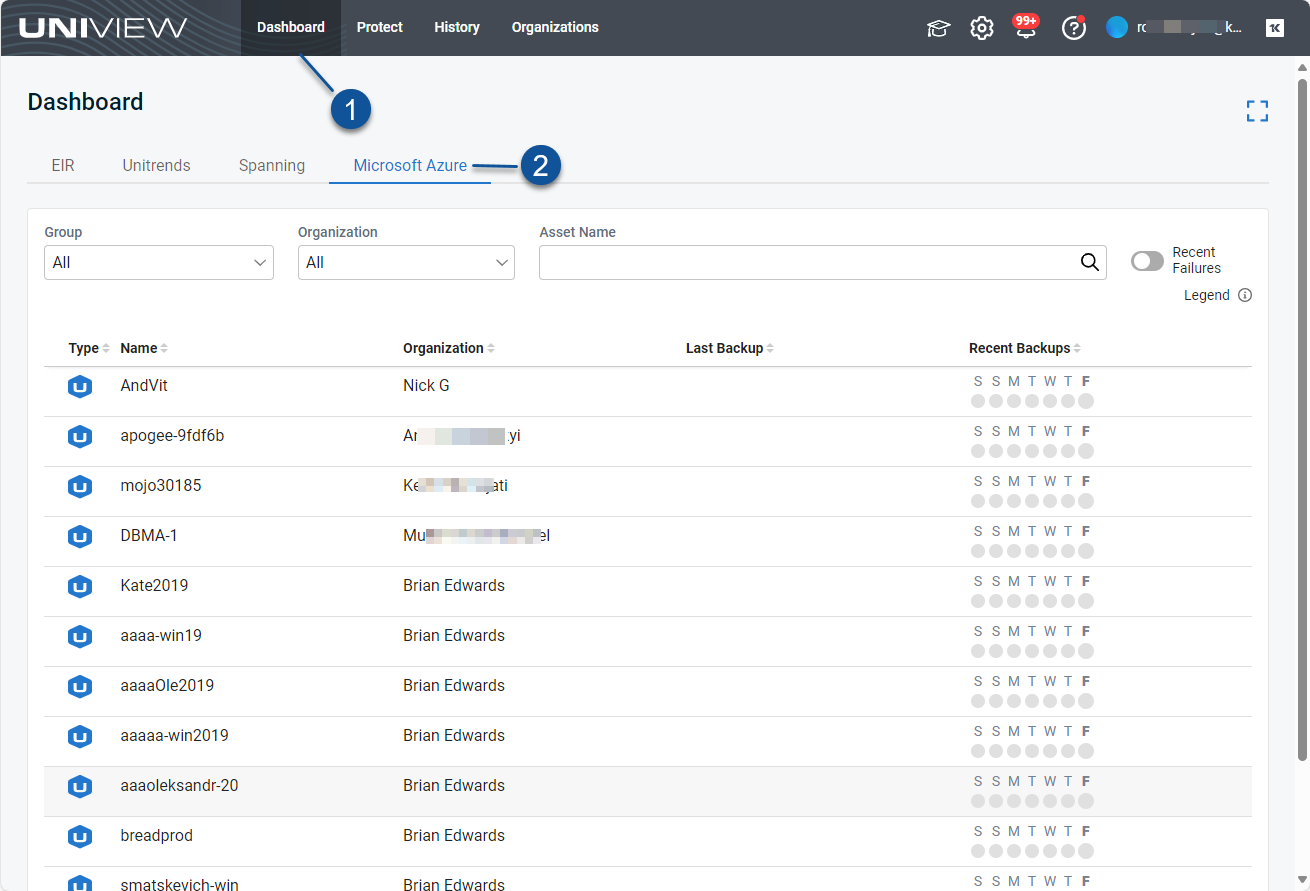Toggle the Recent Failures switch
Viewport: 1310px width, 891px height.
click(x=1147, y=261)
